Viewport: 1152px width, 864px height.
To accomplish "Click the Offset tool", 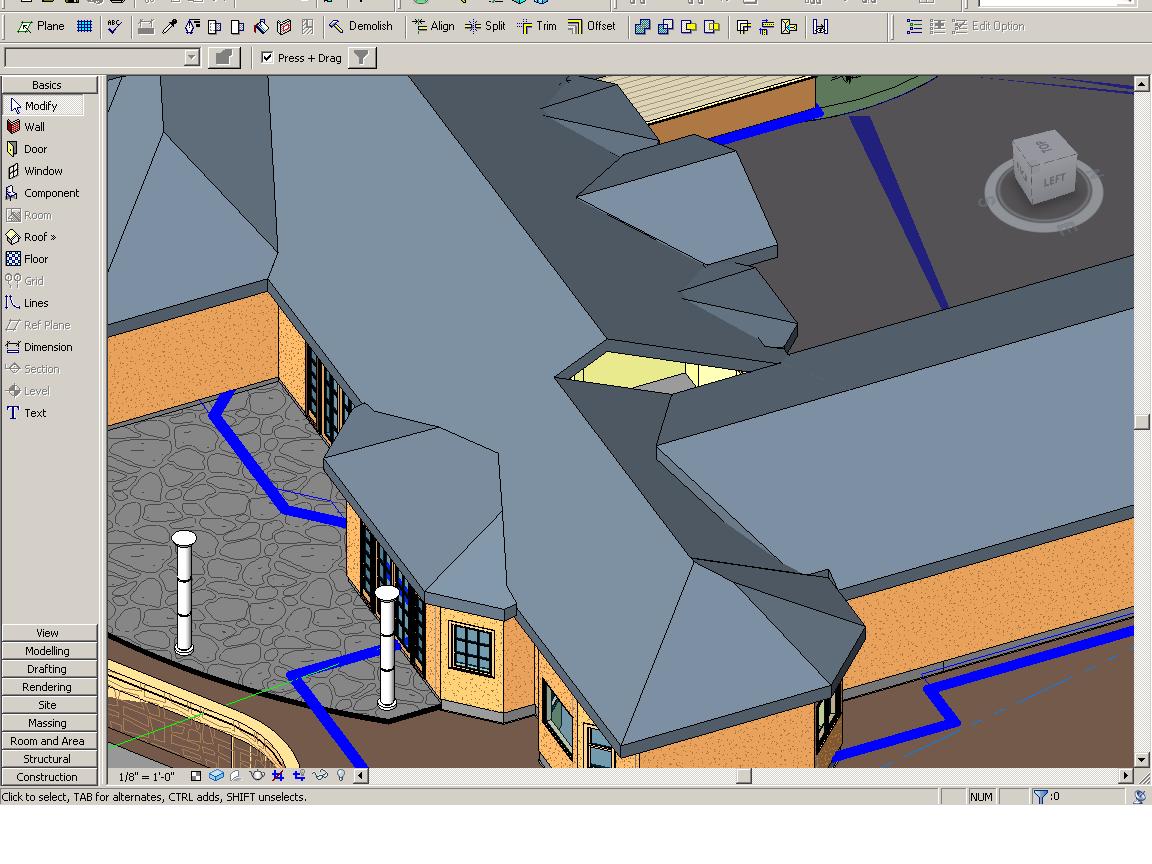I will [x=592, y=26].
